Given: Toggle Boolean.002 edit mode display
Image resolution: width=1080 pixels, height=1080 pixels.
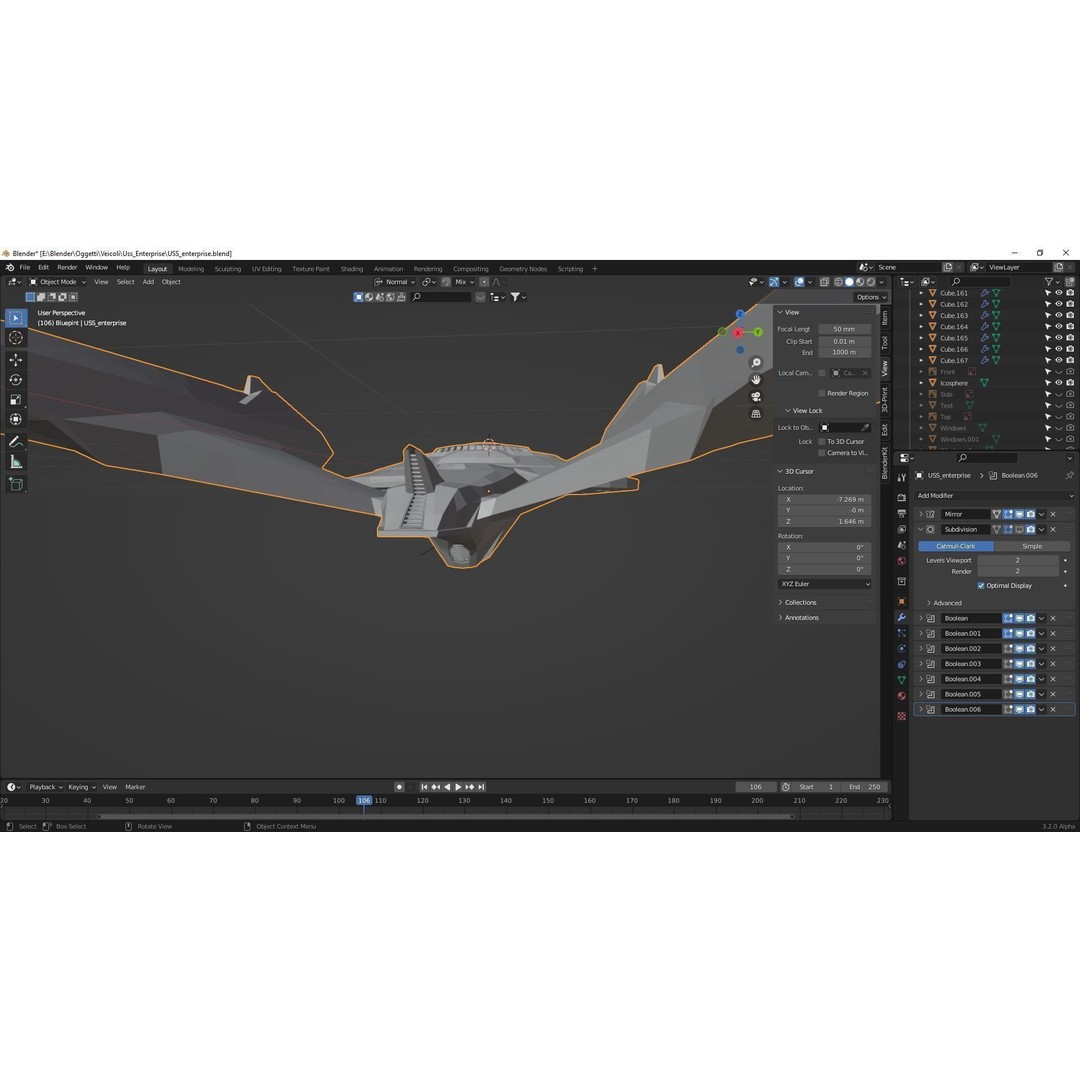Looking at the screenshot, I should click(1008, 649).
